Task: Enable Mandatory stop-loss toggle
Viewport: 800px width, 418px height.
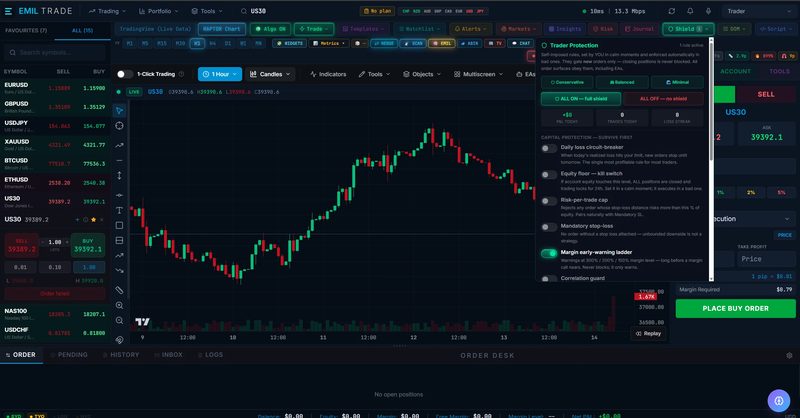Action: click(549, 227)
